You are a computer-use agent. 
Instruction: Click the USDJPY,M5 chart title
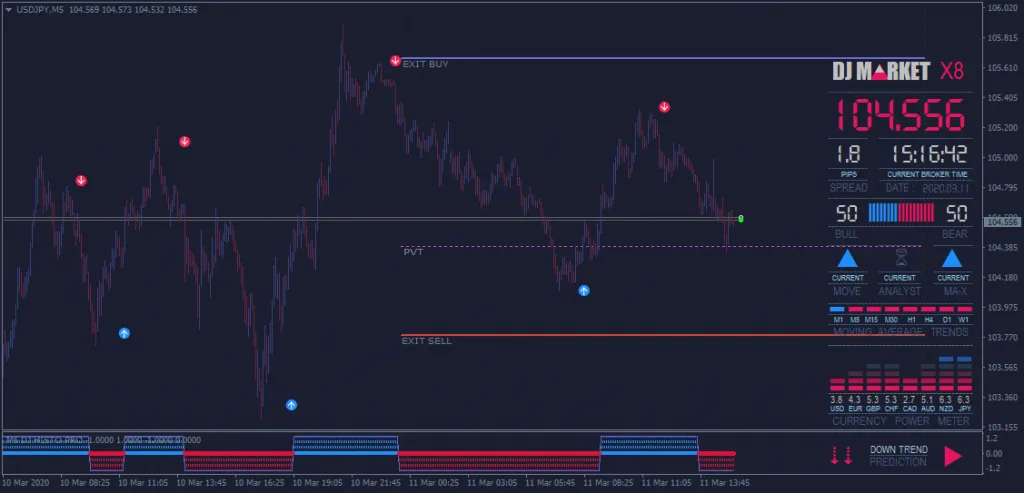coord(39,10)
